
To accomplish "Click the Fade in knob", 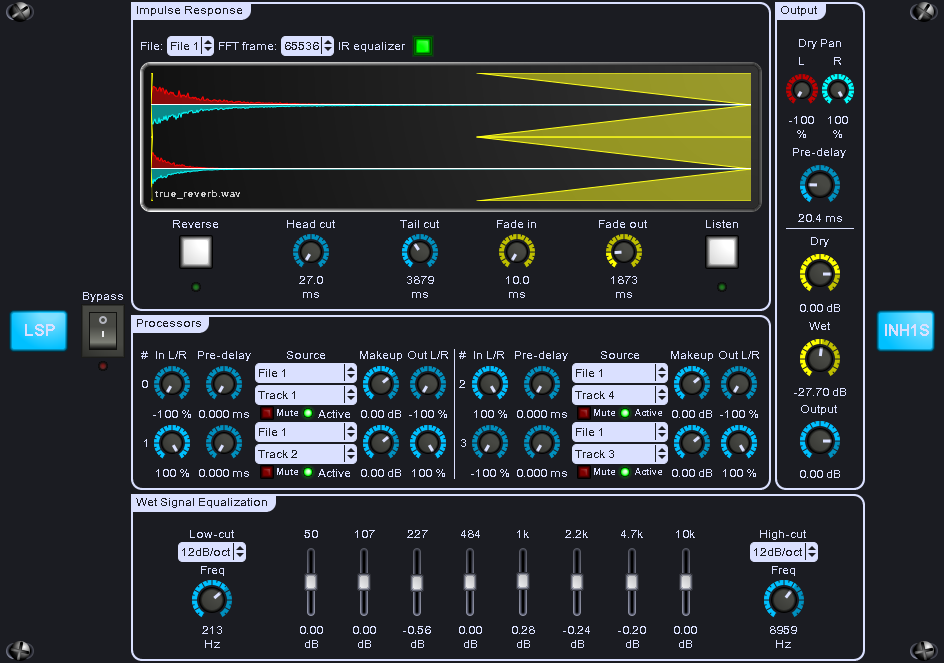I will 516,252.
